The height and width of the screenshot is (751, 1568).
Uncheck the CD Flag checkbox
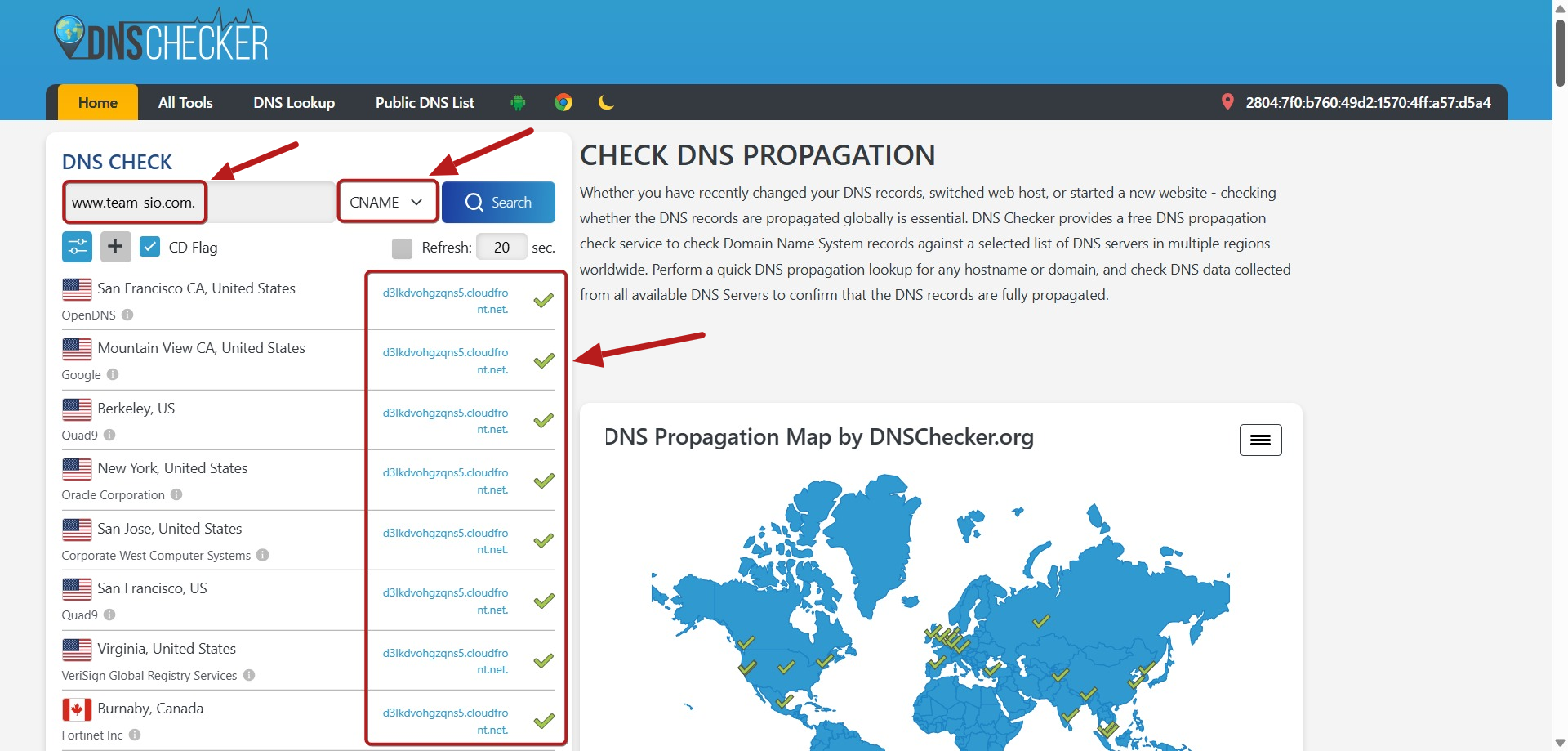coord(149,247)
